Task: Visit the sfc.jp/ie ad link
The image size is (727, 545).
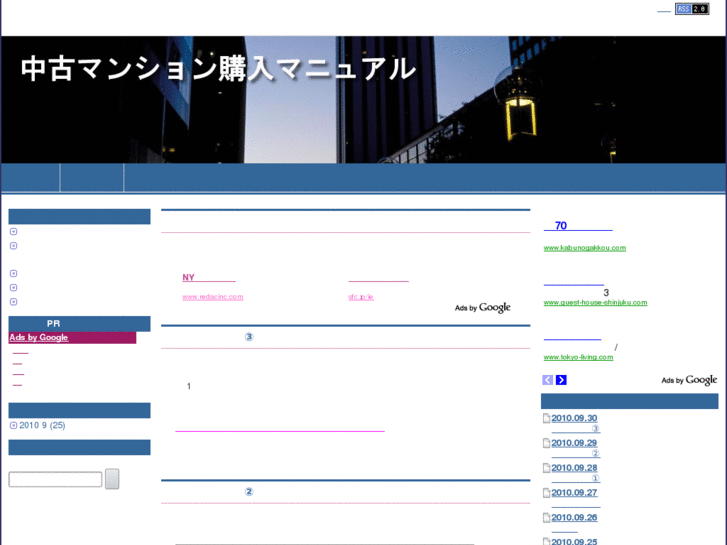Action: [x=361, y=297]
